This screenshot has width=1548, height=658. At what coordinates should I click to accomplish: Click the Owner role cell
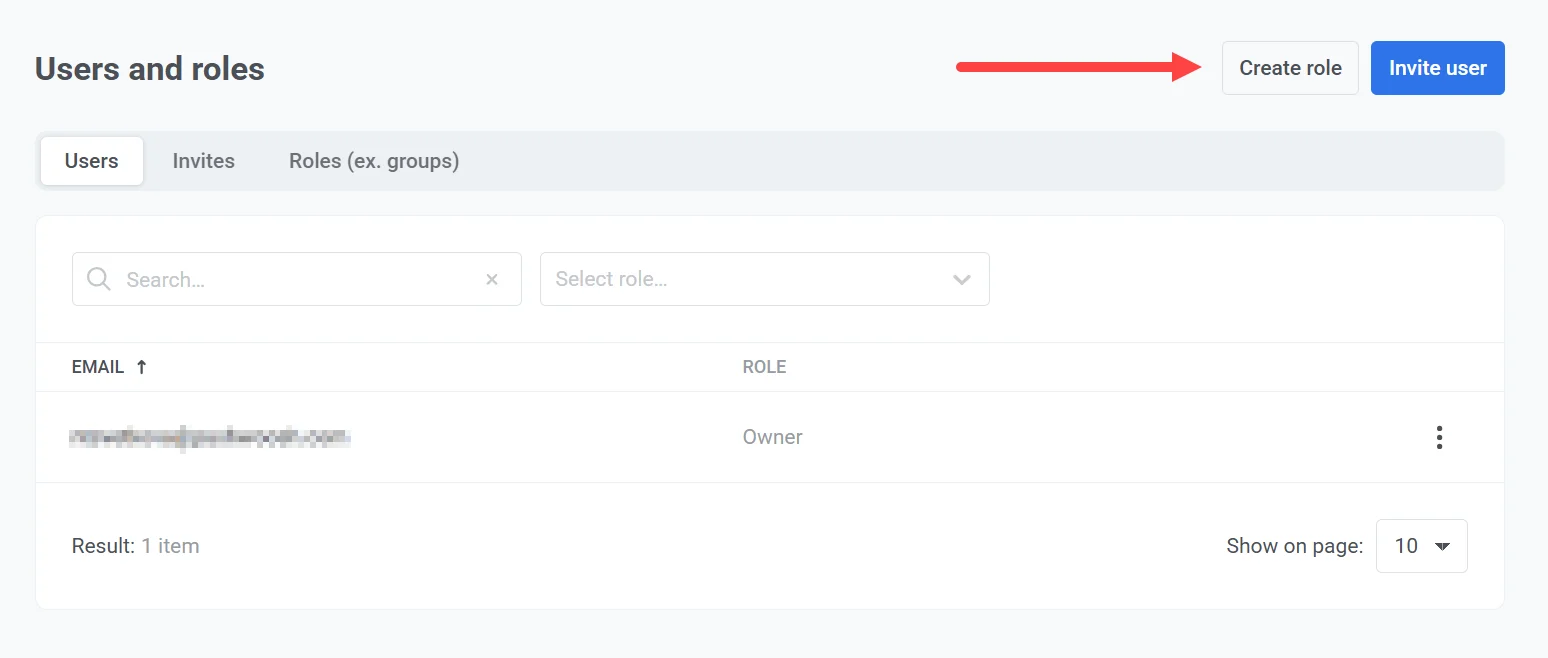(x=772, y=437)
